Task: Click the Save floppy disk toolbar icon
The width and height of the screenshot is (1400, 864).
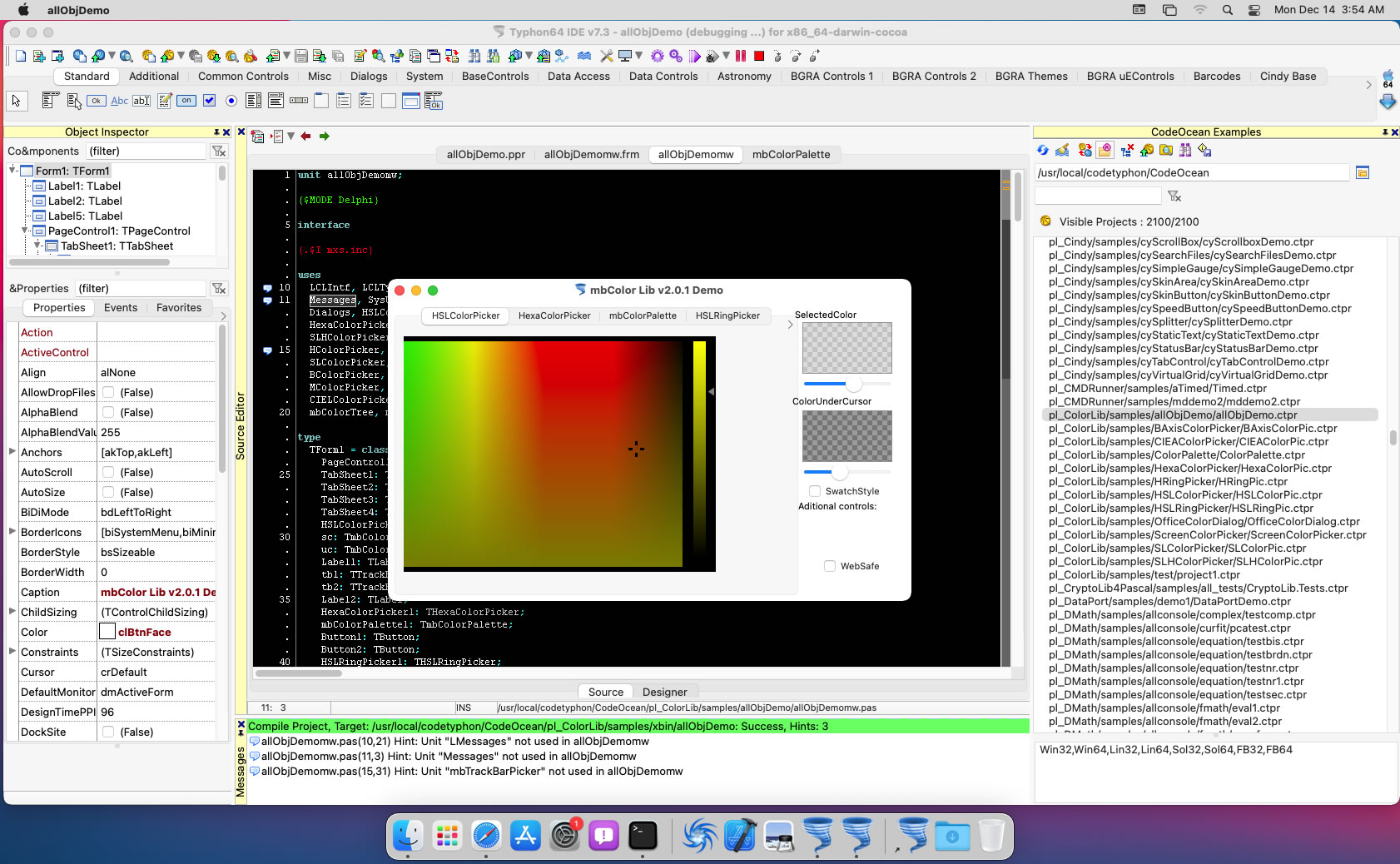Action: 302,56
